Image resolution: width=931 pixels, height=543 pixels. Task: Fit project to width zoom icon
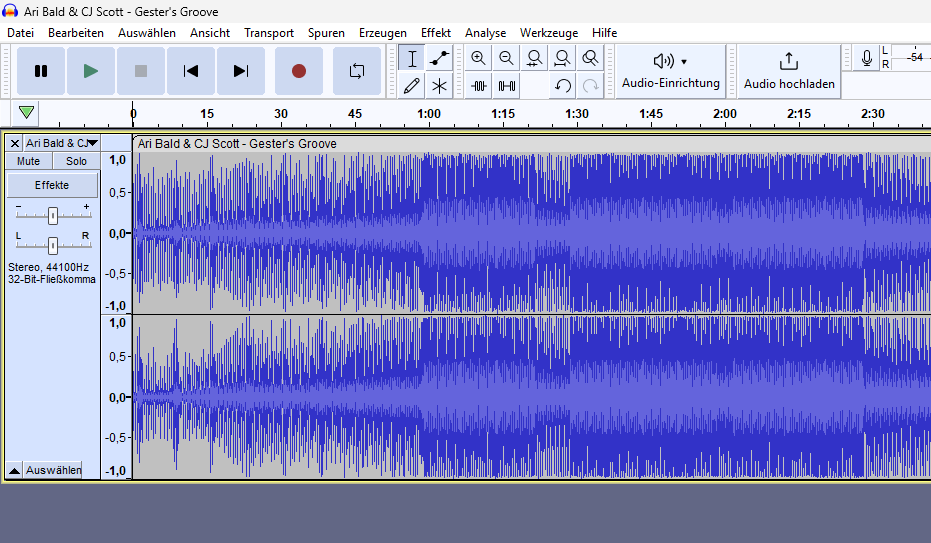(x=562, y=58)
